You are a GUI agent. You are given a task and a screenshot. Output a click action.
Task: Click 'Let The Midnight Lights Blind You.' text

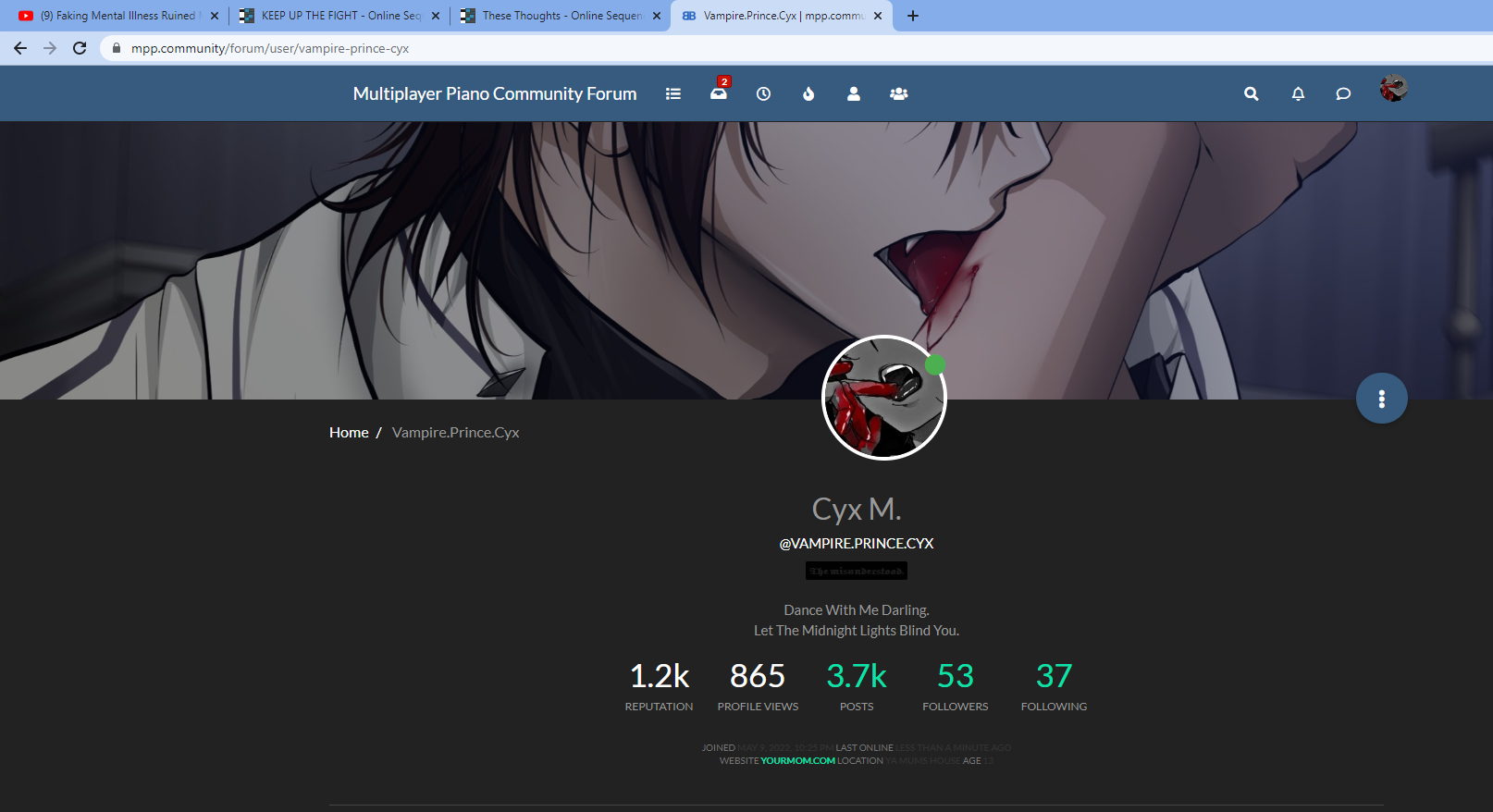[857, 631]
